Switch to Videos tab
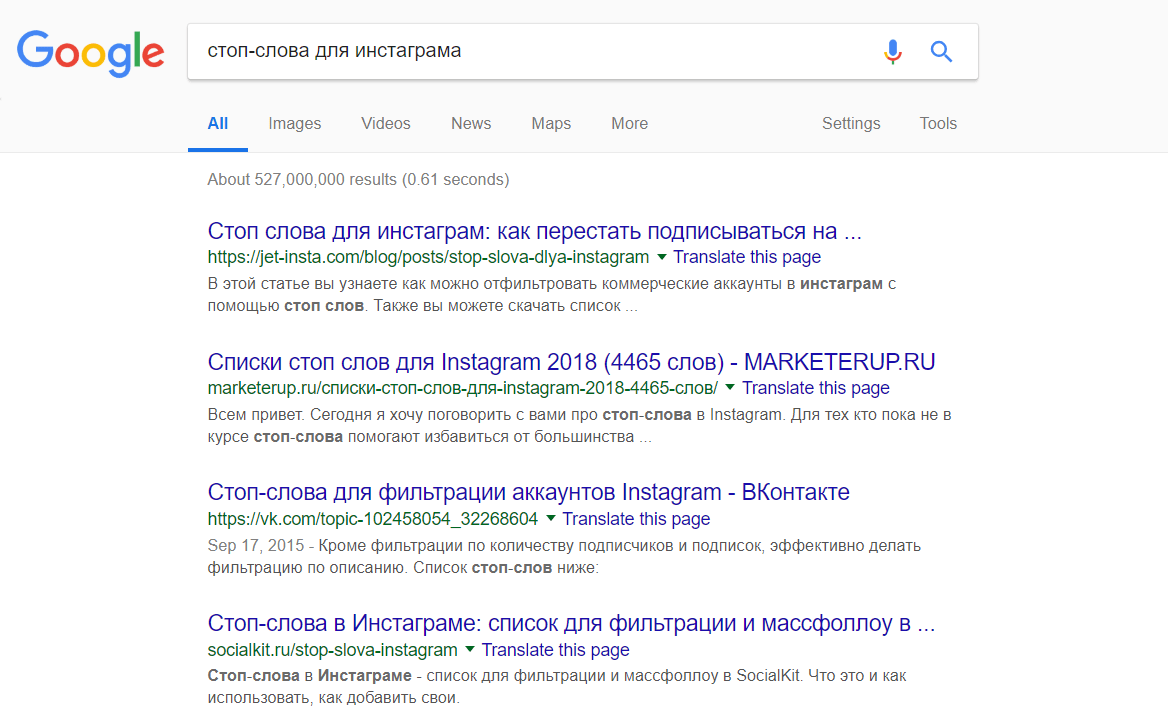The width and height of the screenshot is (1168, 728). point(386,124)
